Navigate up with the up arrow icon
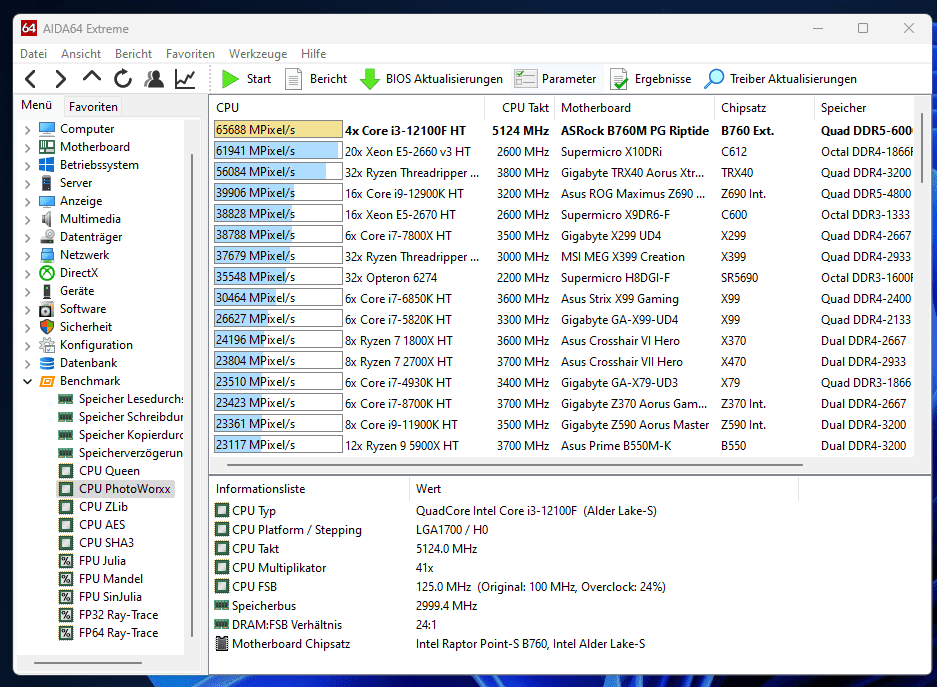 click(x=91, y=78)
